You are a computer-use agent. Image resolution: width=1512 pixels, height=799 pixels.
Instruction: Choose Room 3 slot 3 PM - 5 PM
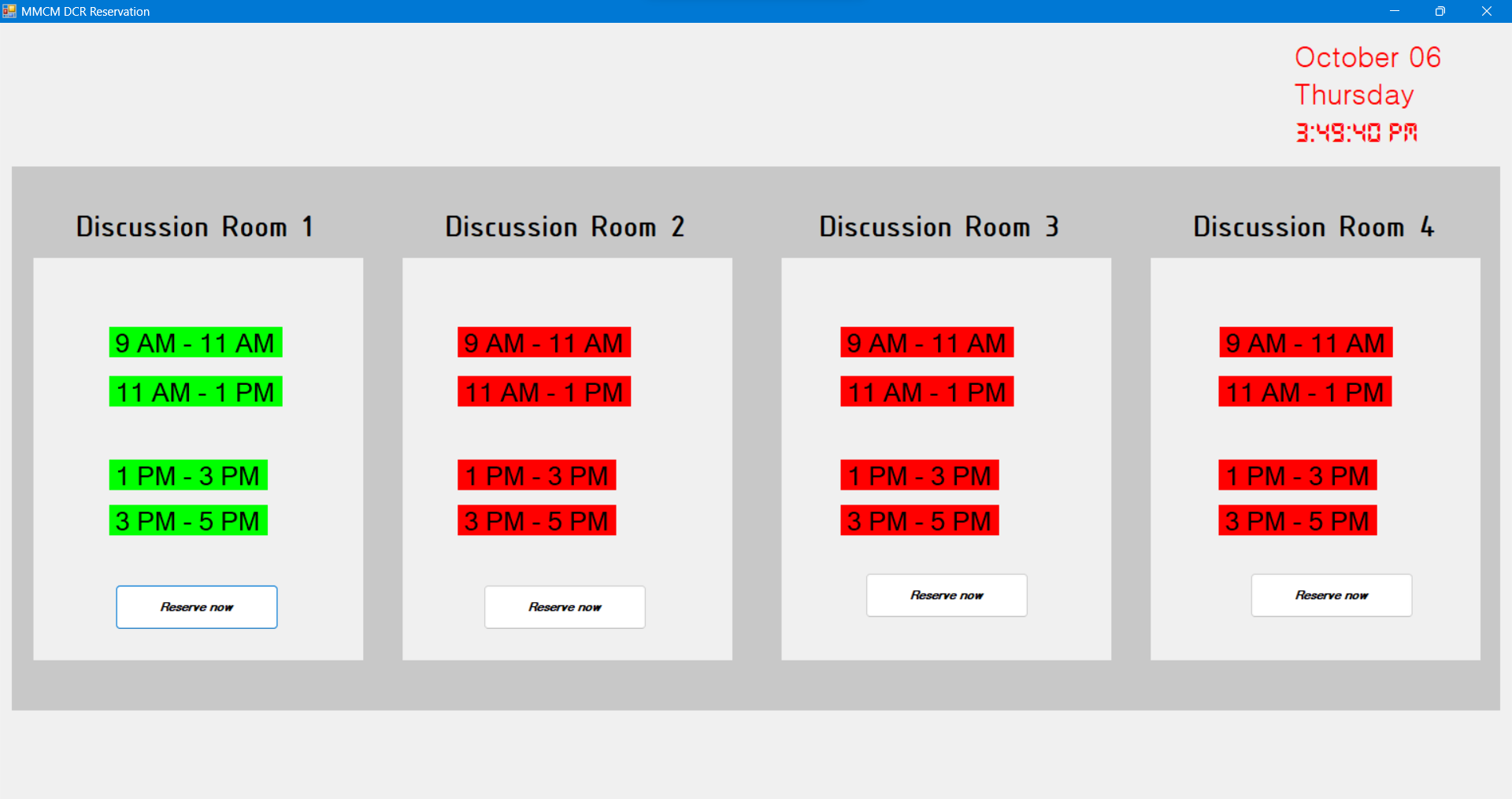coord(920,520)
